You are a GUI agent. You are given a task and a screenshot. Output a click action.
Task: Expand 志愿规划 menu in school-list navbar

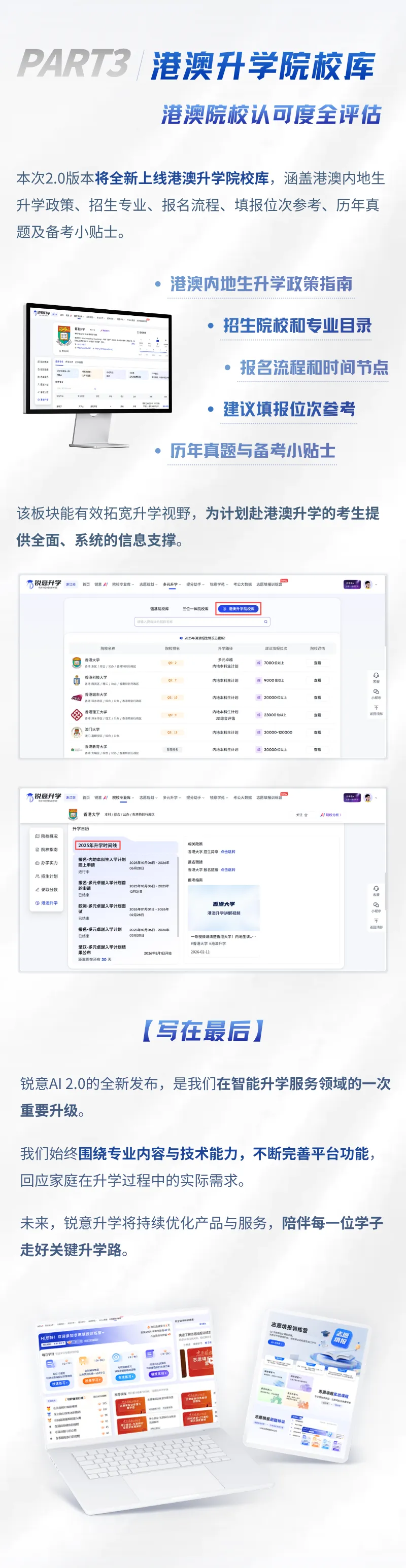tap(148, 585)
